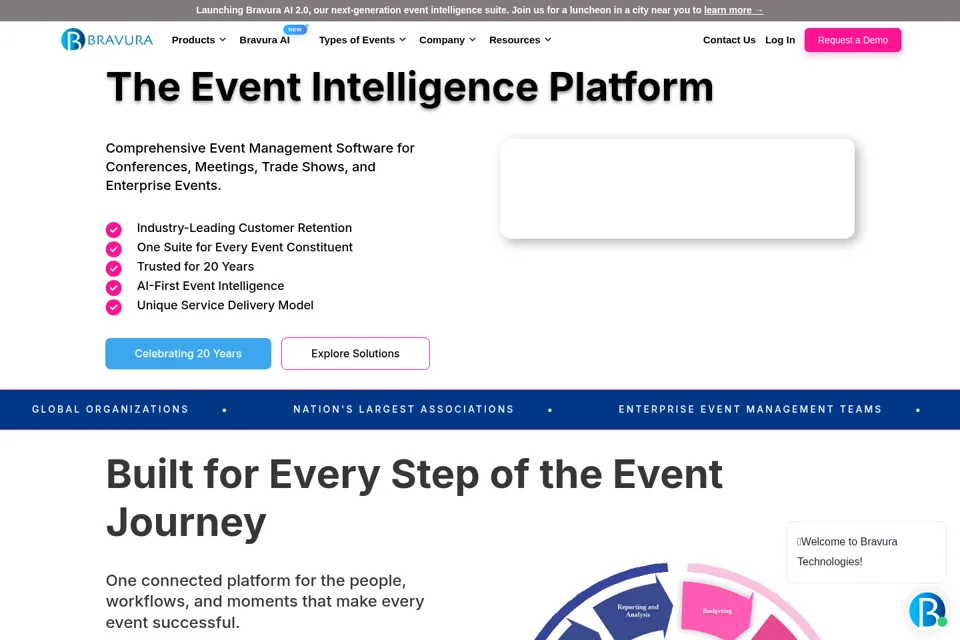
Task: Click the Industry-Leading Customer Retention text
Action: pyautogui.click(x=244, y=228)
